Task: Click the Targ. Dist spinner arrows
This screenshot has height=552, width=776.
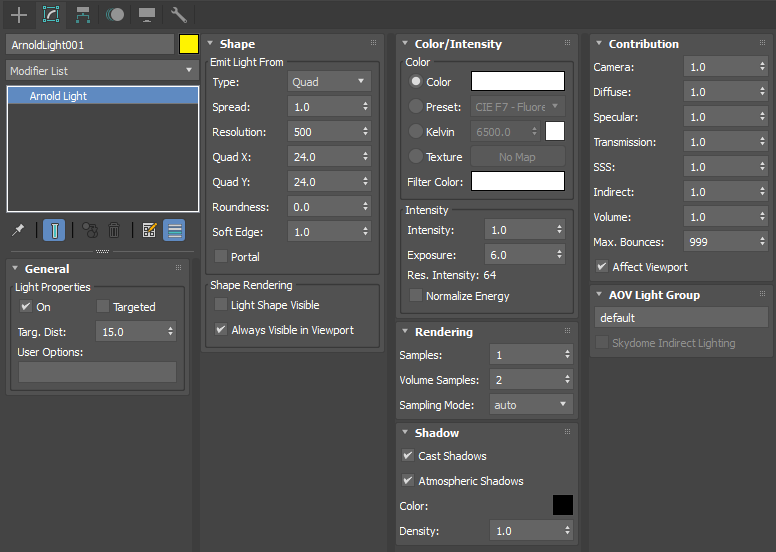Action: (170, 332)
